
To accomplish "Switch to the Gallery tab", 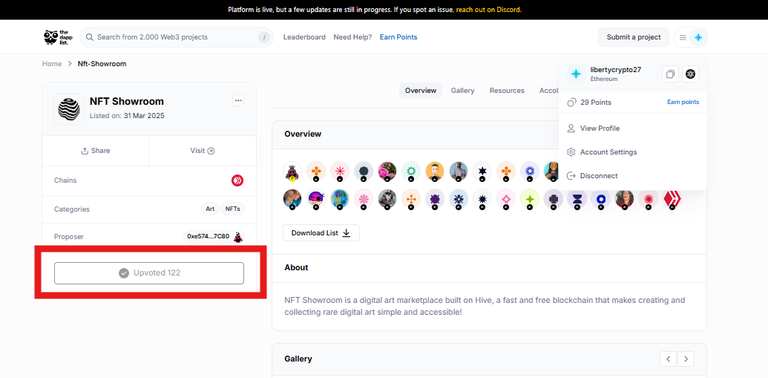I will click(462, 91).
